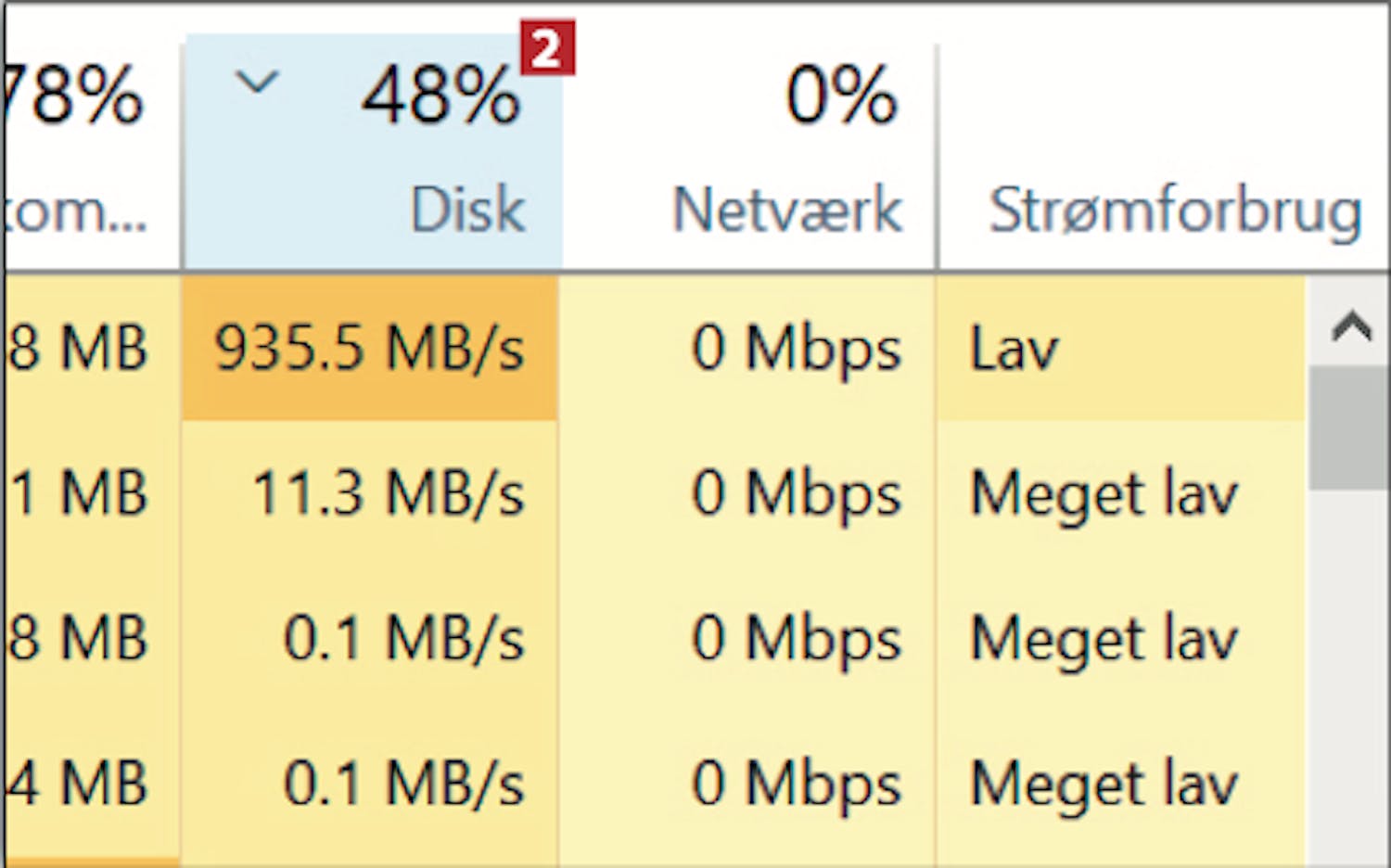This screenshot has width=1391, height=868.
Task: Sort by the Netværk column header
Action: [786, 210]
